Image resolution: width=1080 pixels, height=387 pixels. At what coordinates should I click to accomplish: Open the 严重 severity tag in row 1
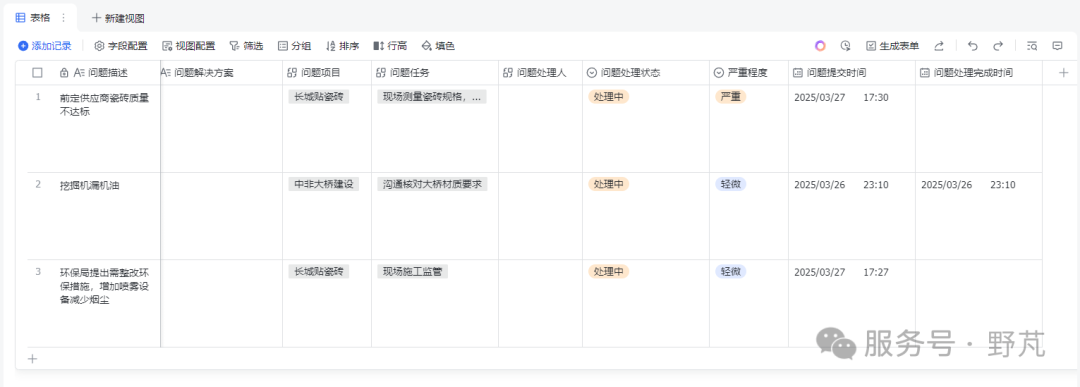coord(730,97)
